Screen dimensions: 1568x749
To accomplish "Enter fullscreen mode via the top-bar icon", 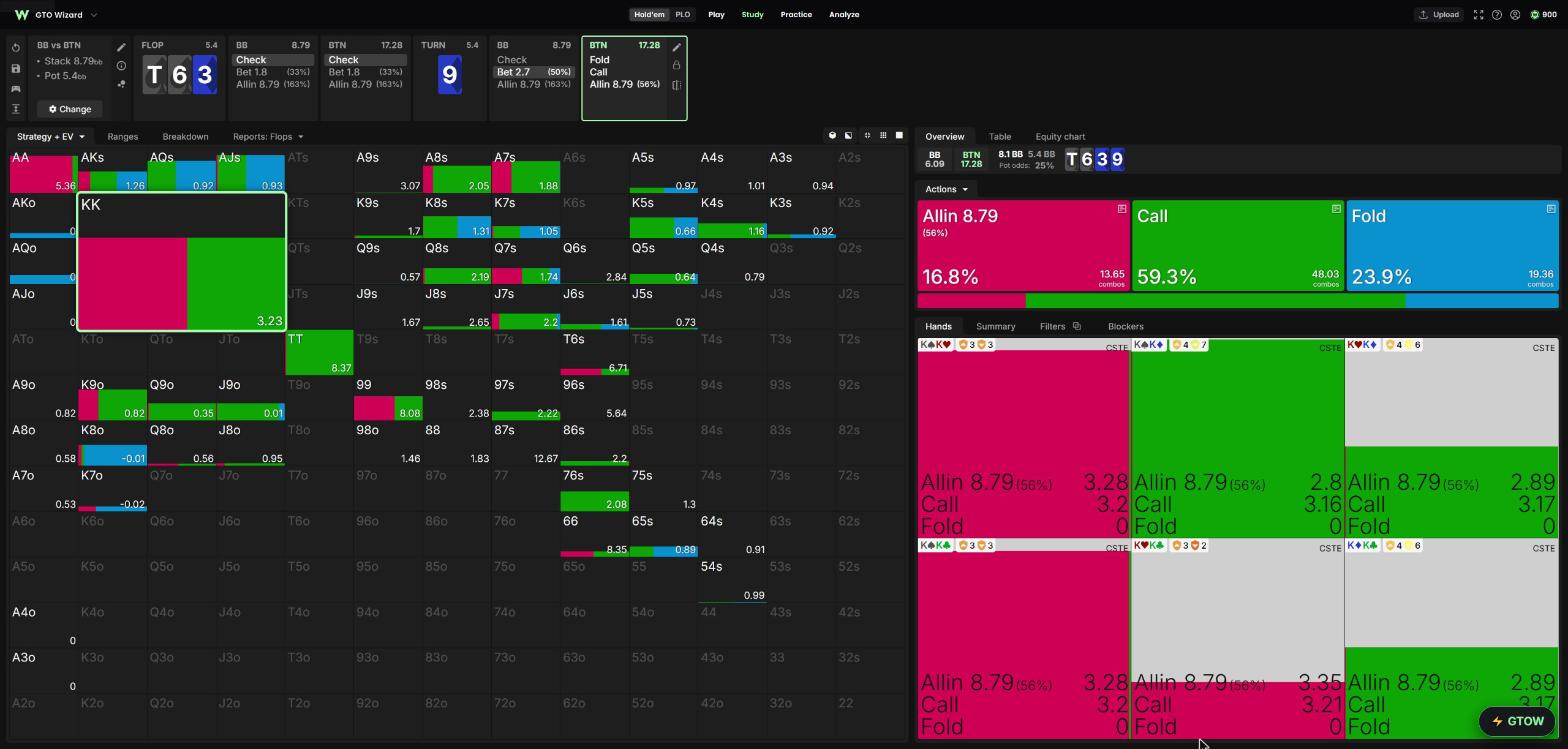I will click(1478, 15).
